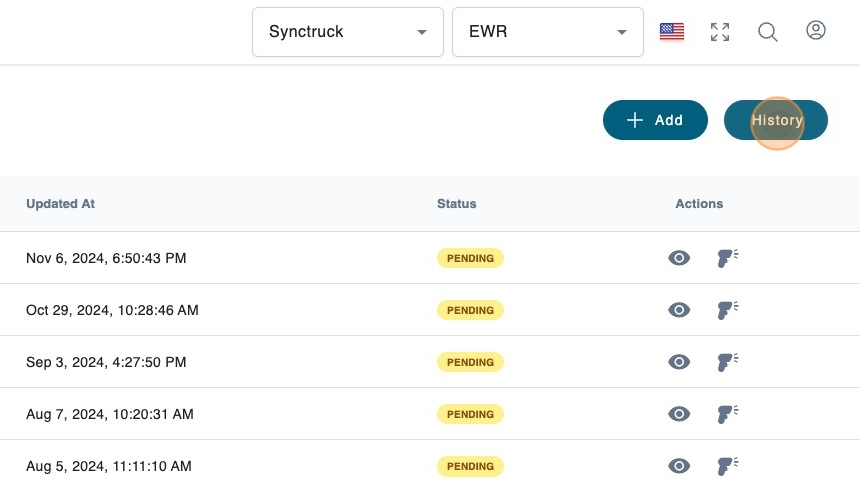Open the search magnifier icon

[x=767, y=32]
